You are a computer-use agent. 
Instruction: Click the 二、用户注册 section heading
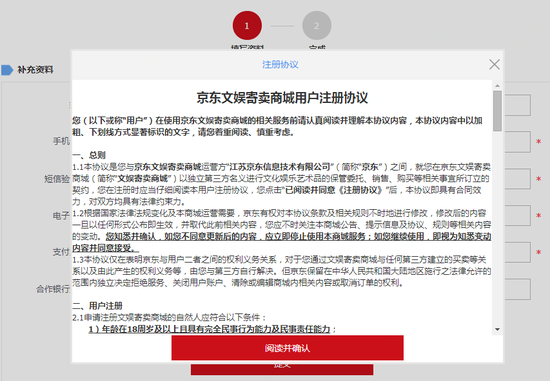98,306
